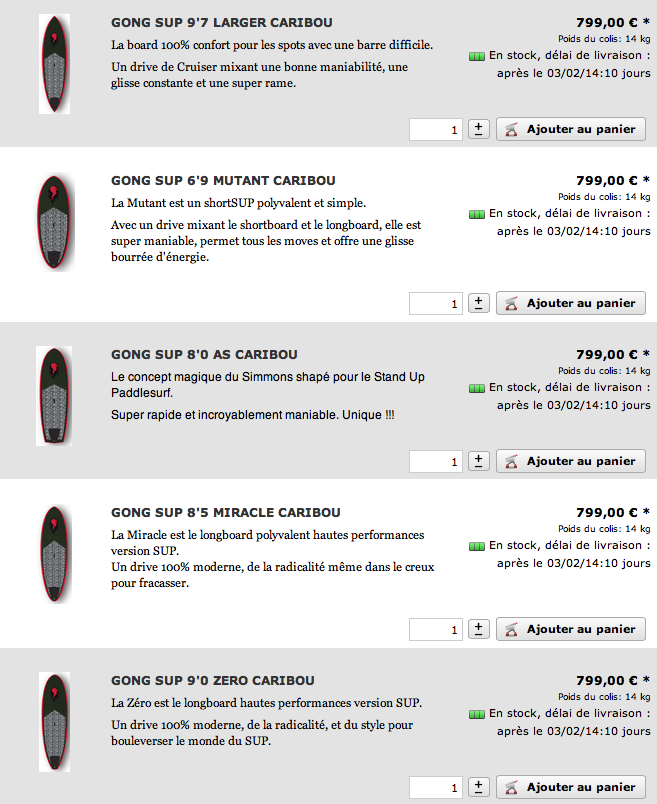This screenshot has width=657, height=804.
Task: Add the 6'9 Mutant Caribou to basket
Action: 571,304
